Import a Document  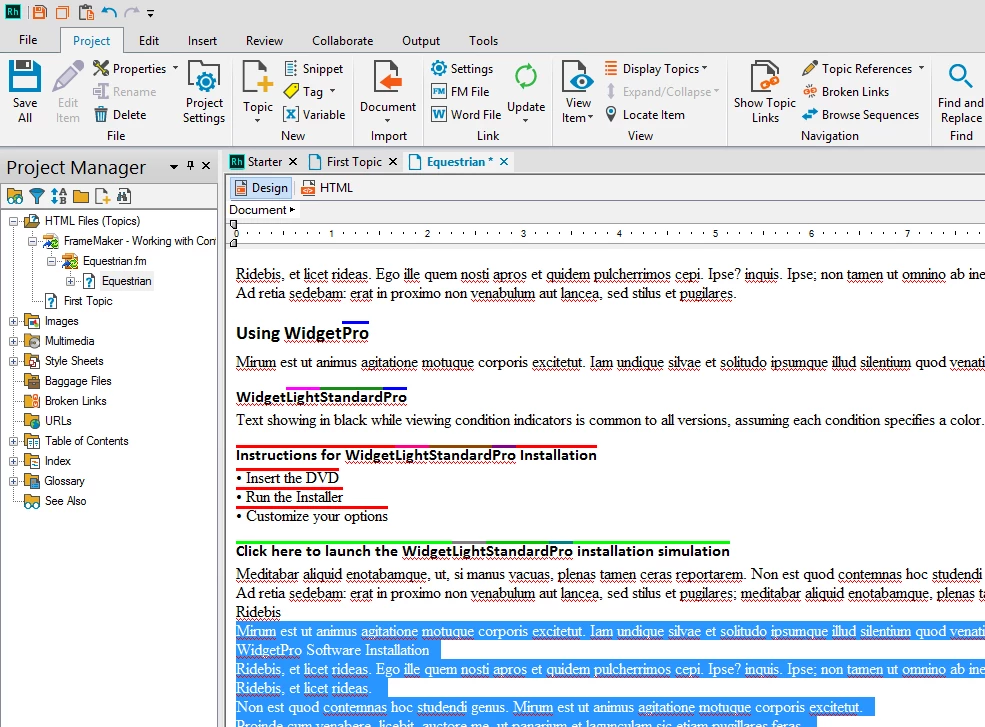pyautogui.click(x=388, y=92)
